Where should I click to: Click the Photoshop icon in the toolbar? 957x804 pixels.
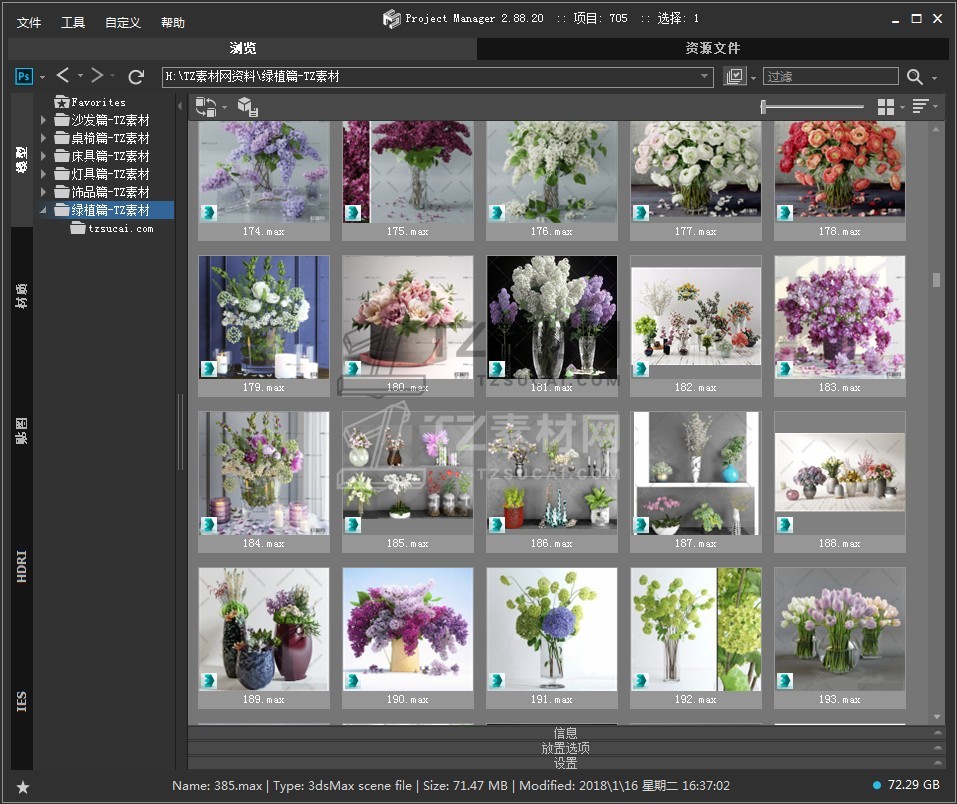tap(25, 76)
